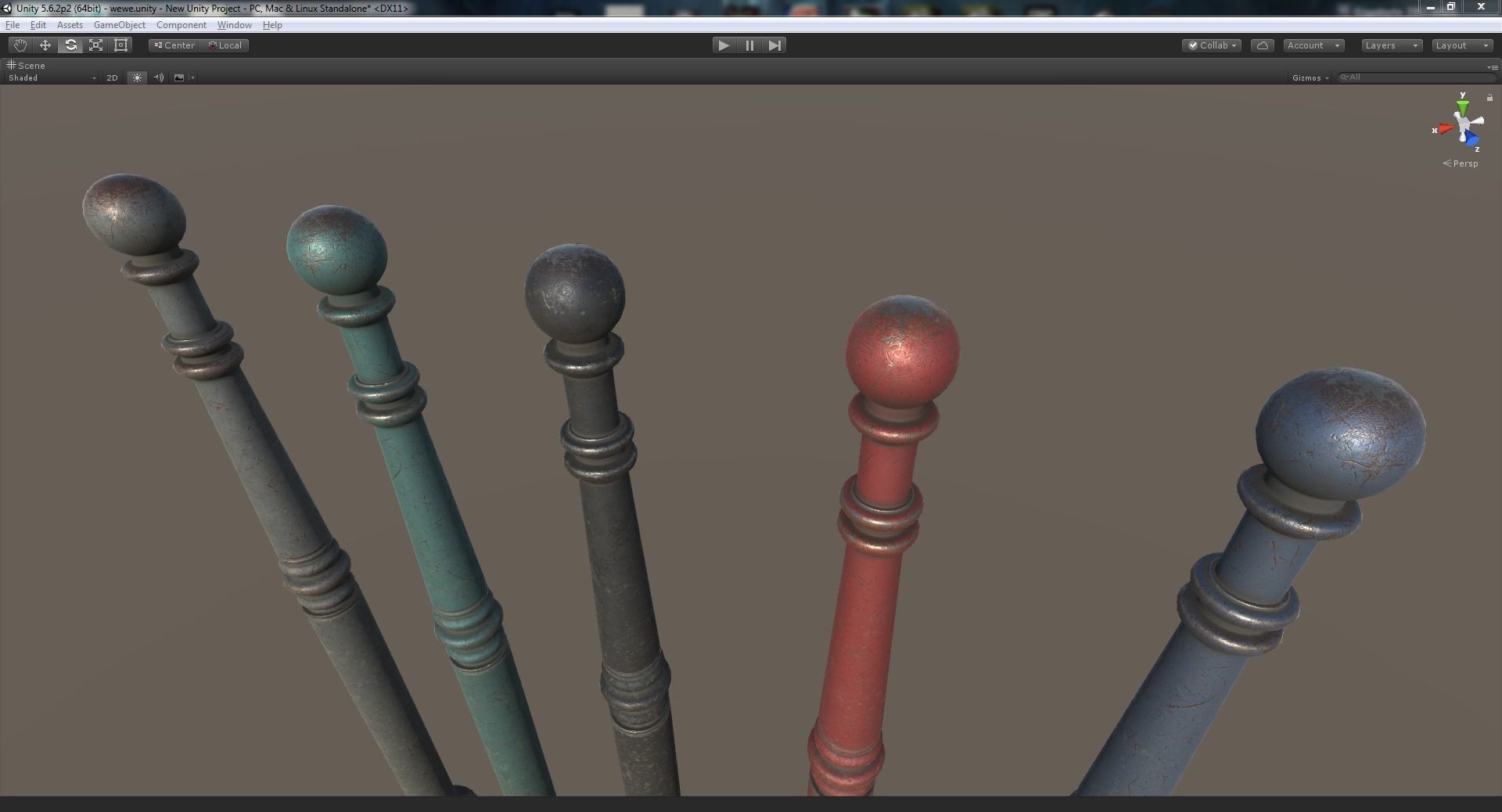The height and width of the screenshot is (812, 1502).
Task: Select the Rect transform tool
Action: point(120,45)
